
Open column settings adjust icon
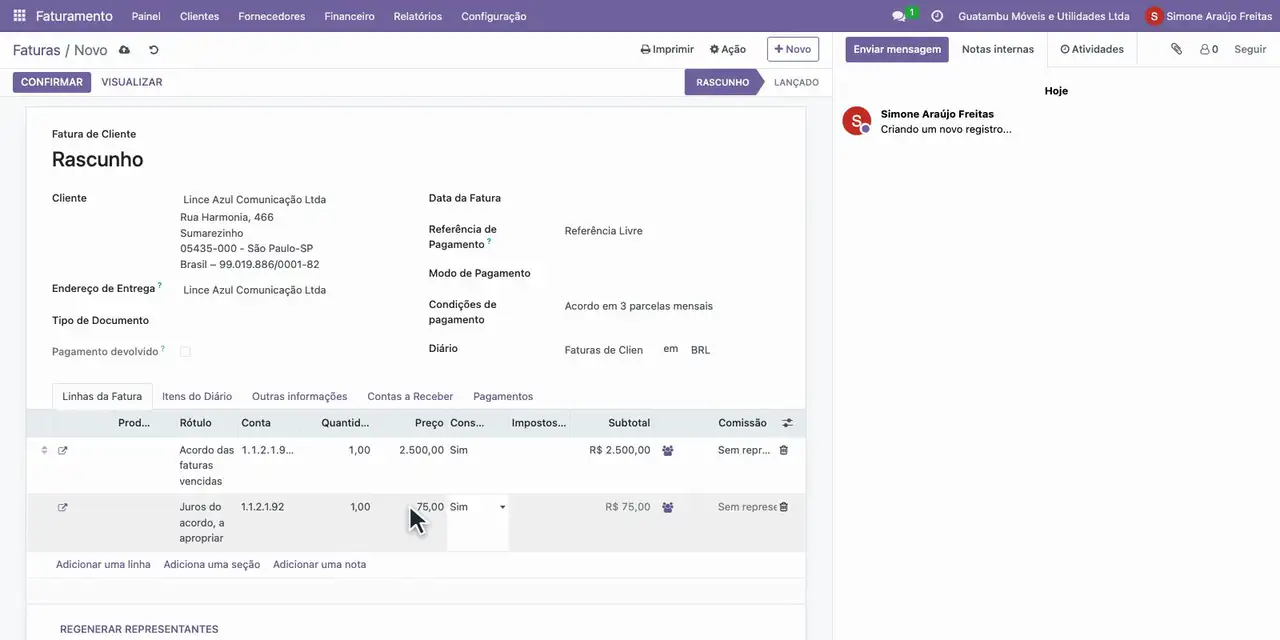787,423
